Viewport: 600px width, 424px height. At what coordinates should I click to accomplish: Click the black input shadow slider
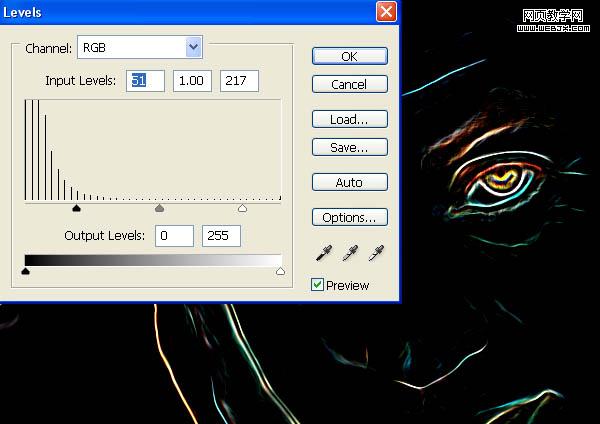point(76,209)
